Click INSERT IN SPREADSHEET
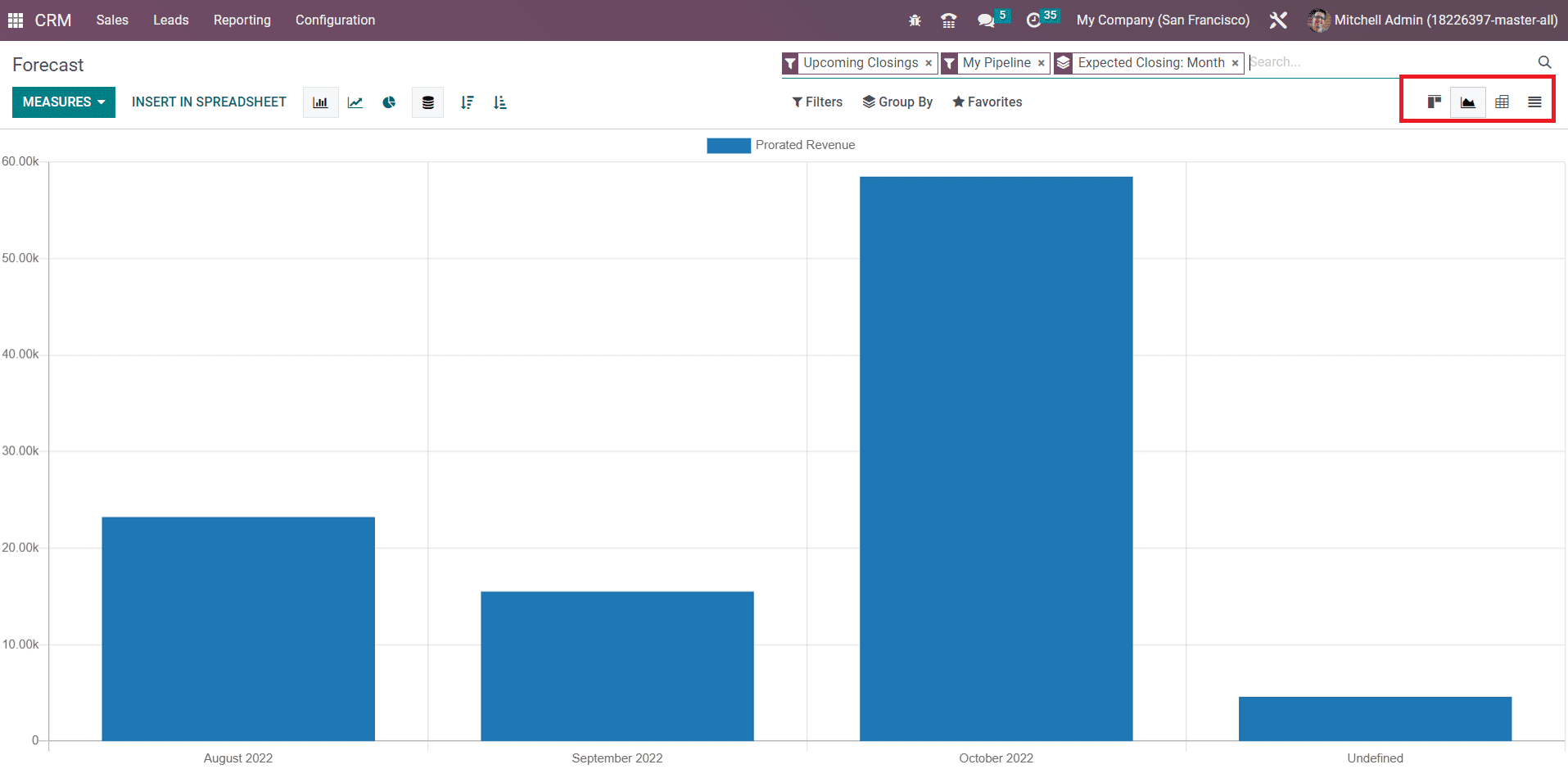The image size is (1568, 769). click(209, 102)
